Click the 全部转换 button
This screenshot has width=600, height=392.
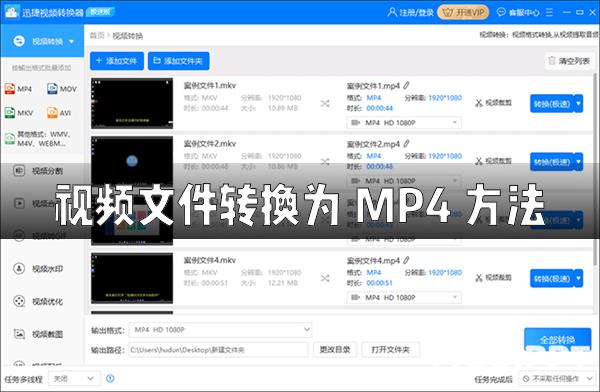coord(558,340)
